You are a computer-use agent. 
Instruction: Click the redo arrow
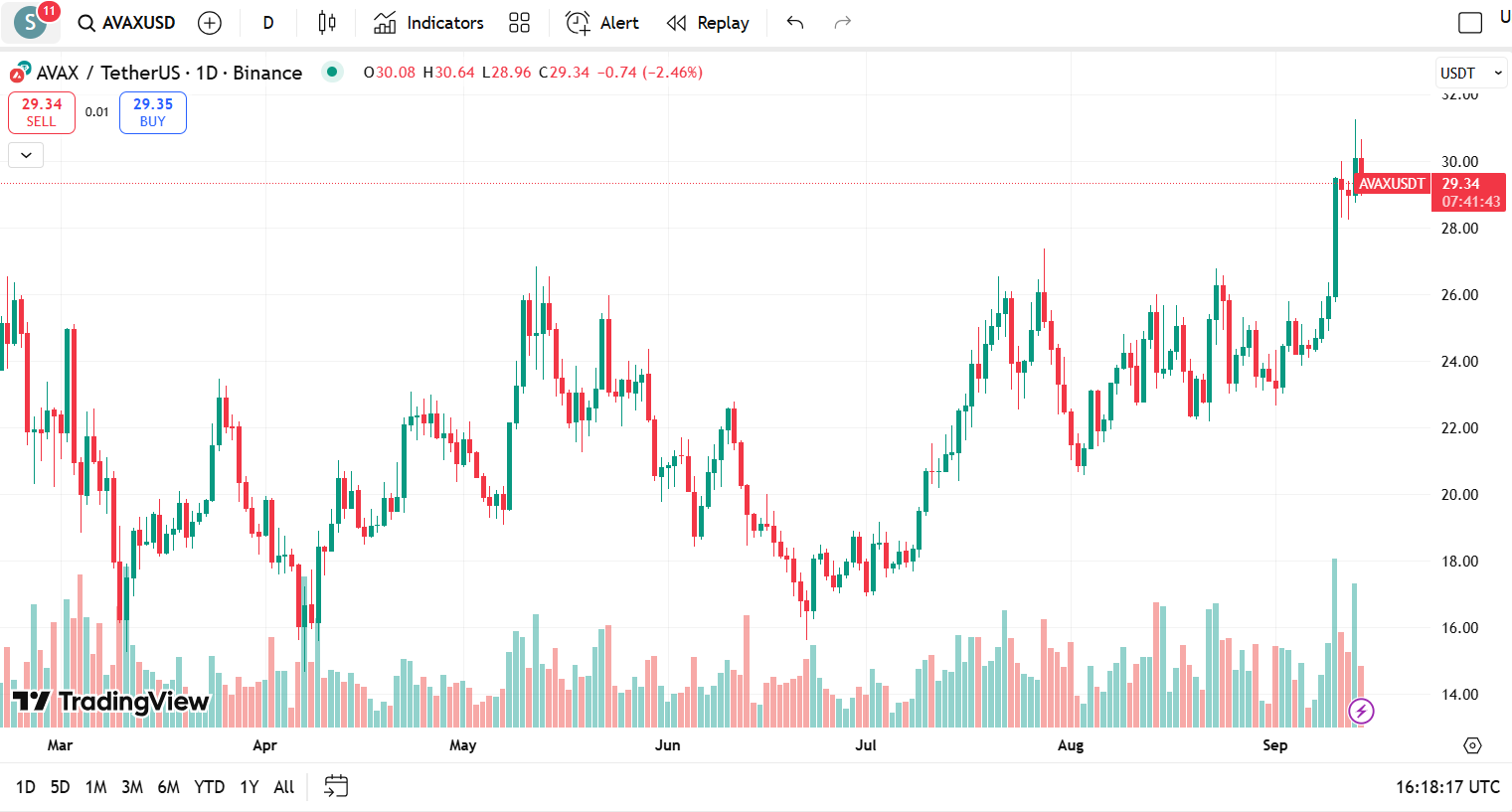coord(842,23)
